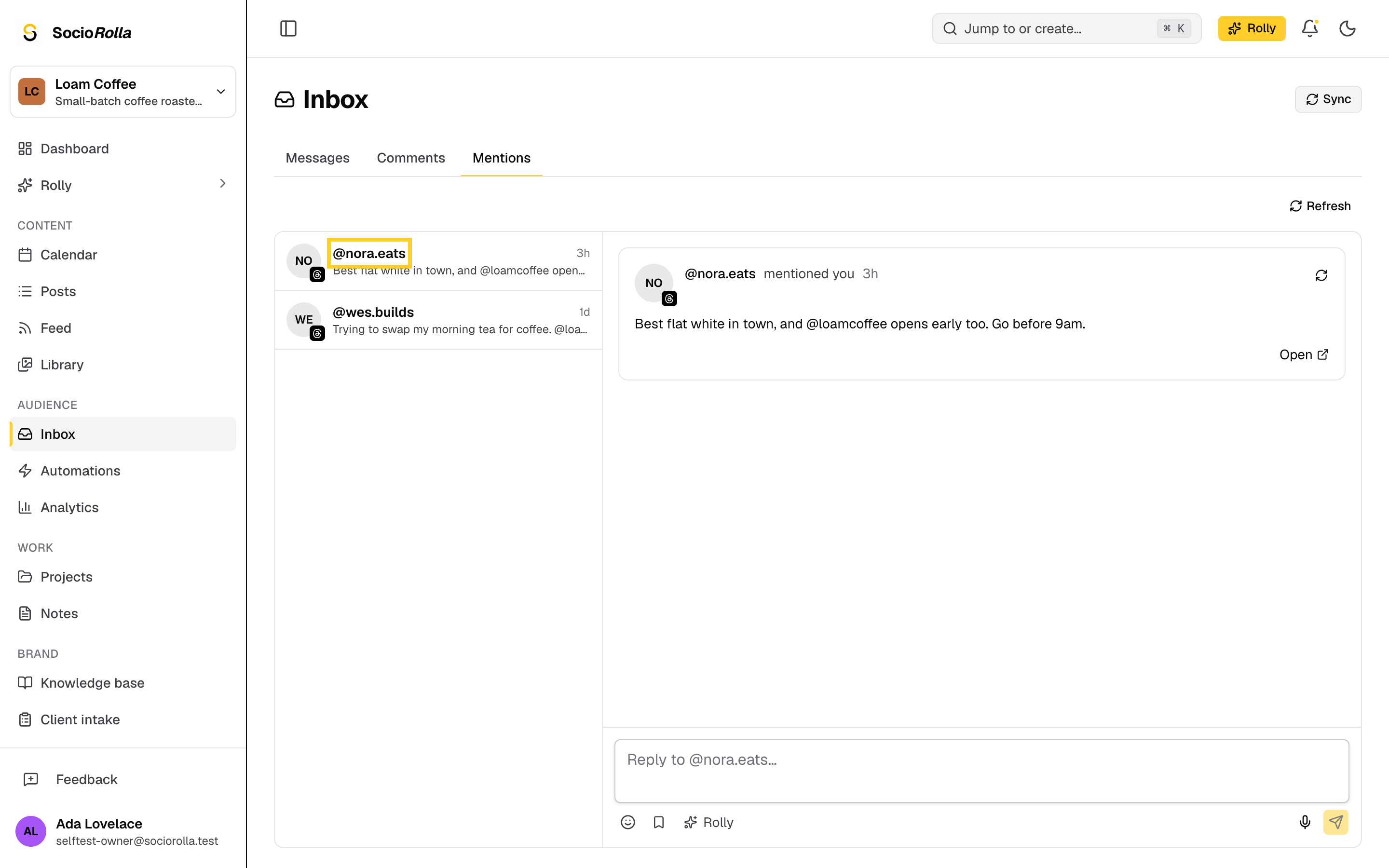Click the SocioRolla logo
1389x868 pixels.
tap(76, 33)
